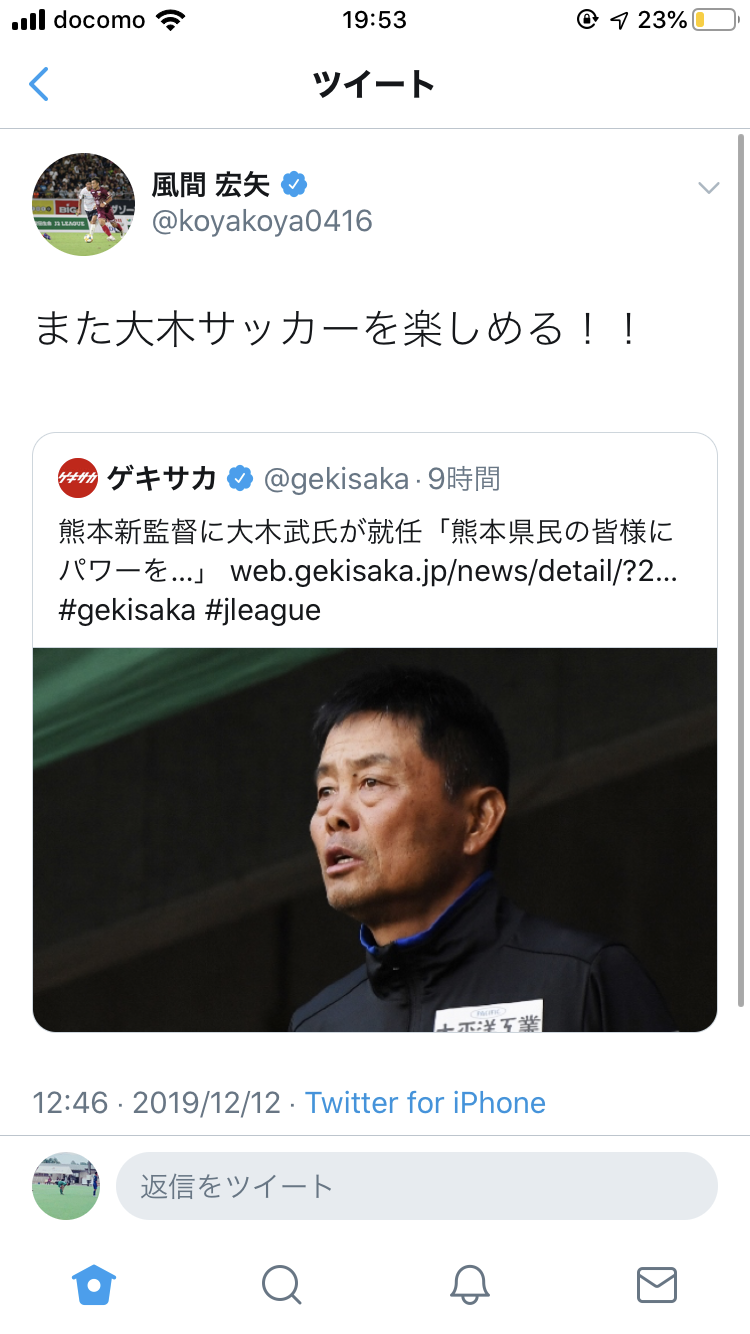Open the Messages envelope tab
Screen dimensions: 750x1334
point(657,1284)
